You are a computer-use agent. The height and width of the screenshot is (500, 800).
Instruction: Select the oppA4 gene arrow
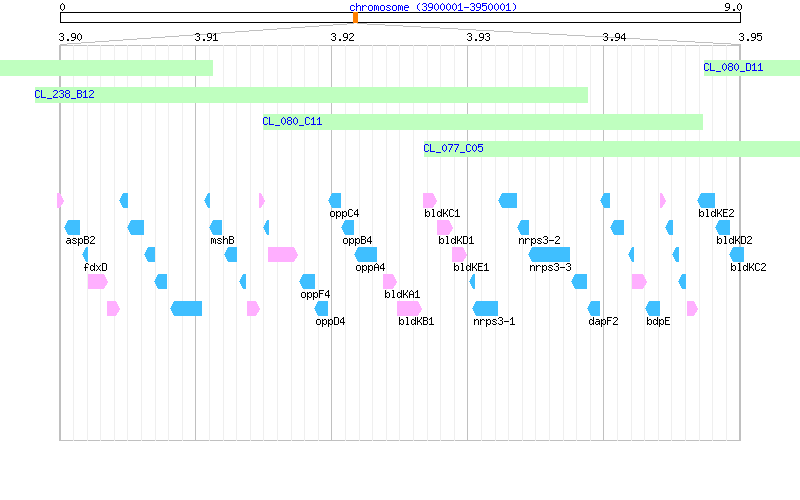coord(366,255)
